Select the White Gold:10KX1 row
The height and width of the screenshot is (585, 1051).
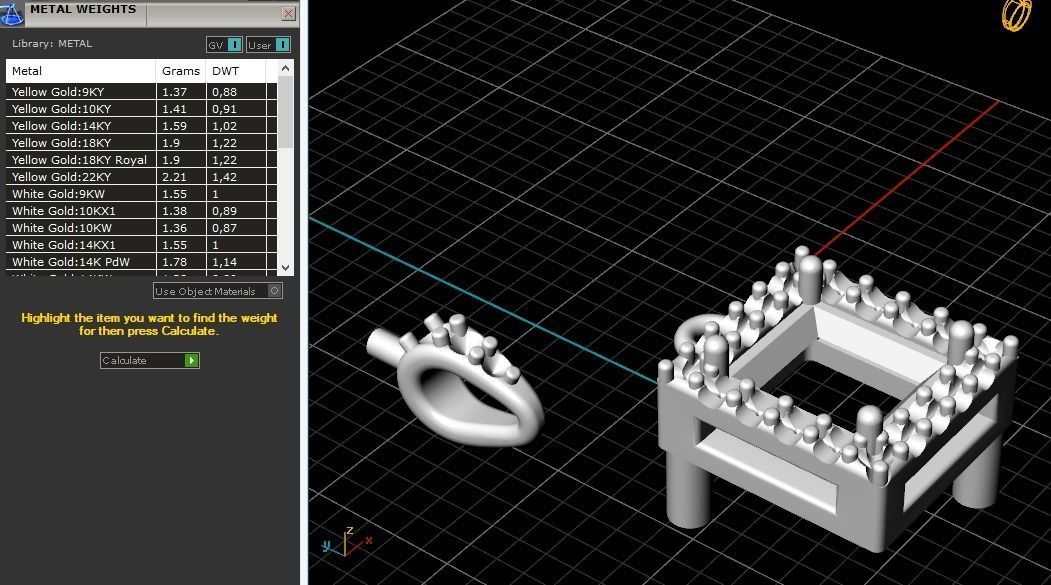tap(141, 210)
